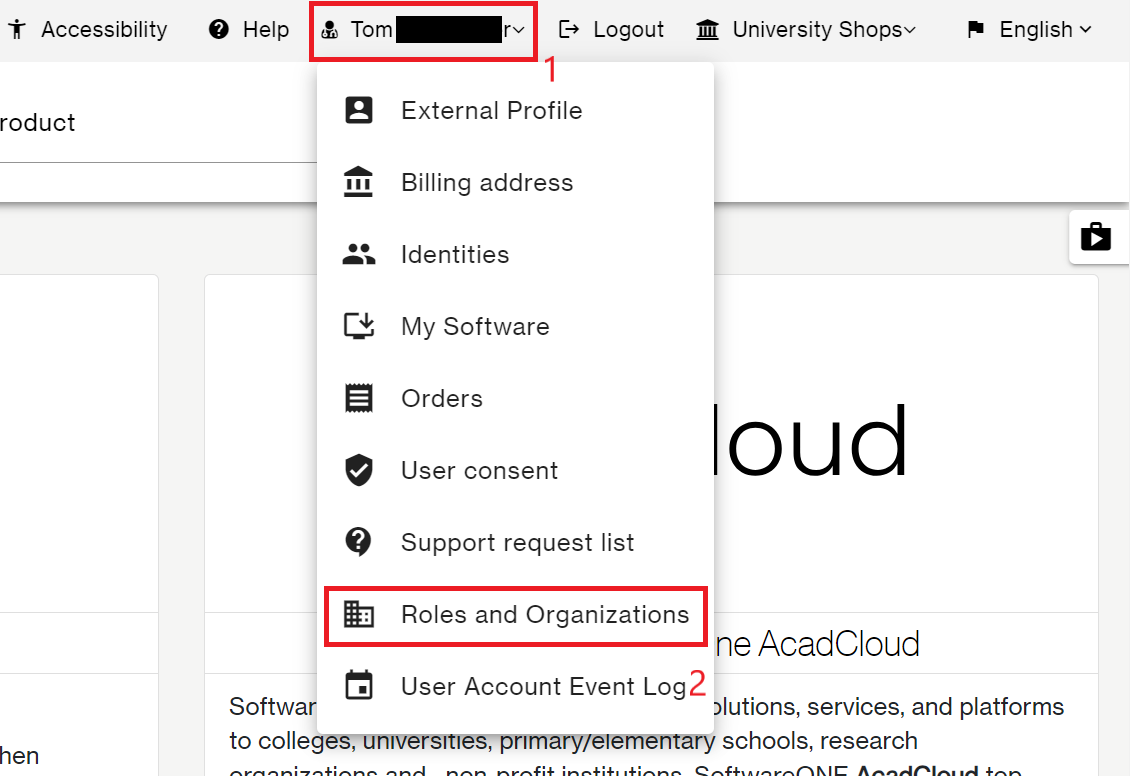Screen dimensions: 1130x776
Task: Open My Software from the user menu
Action: [475, 326]
